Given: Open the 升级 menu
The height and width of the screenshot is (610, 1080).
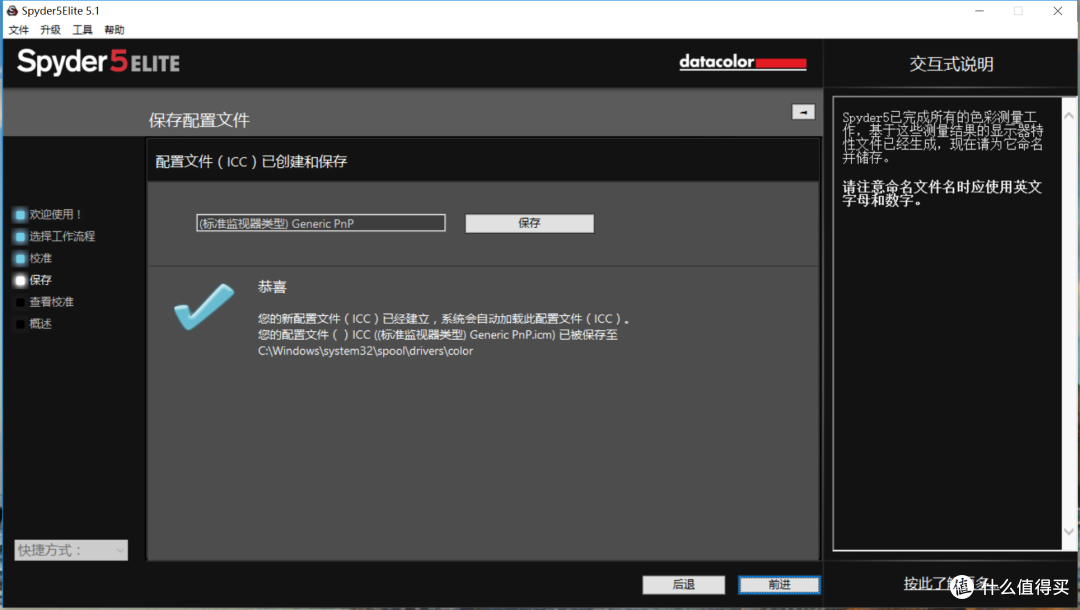Looking at the screenshot, I should point(50,30).
